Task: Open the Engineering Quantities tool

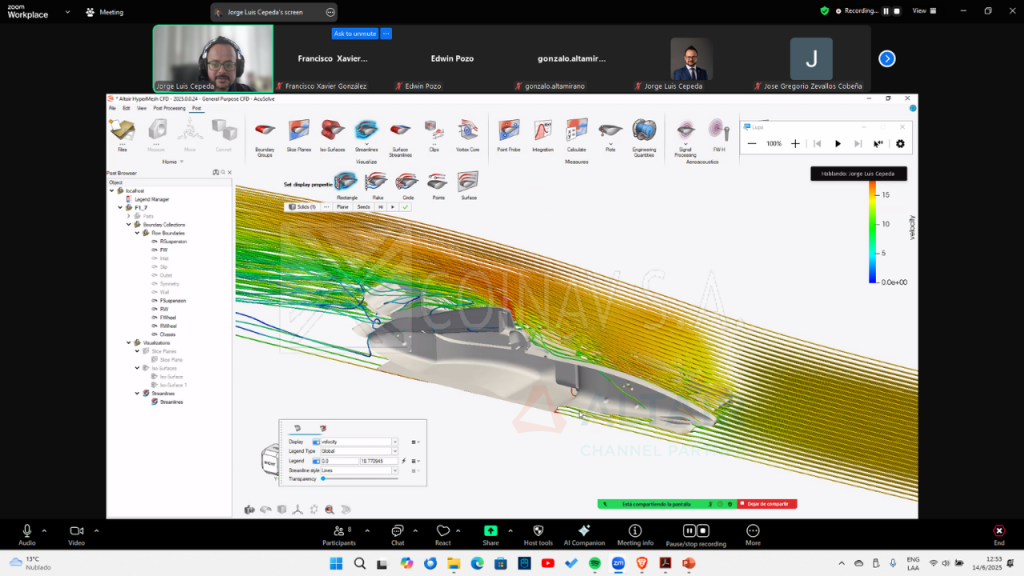Action: click(644, 131)
